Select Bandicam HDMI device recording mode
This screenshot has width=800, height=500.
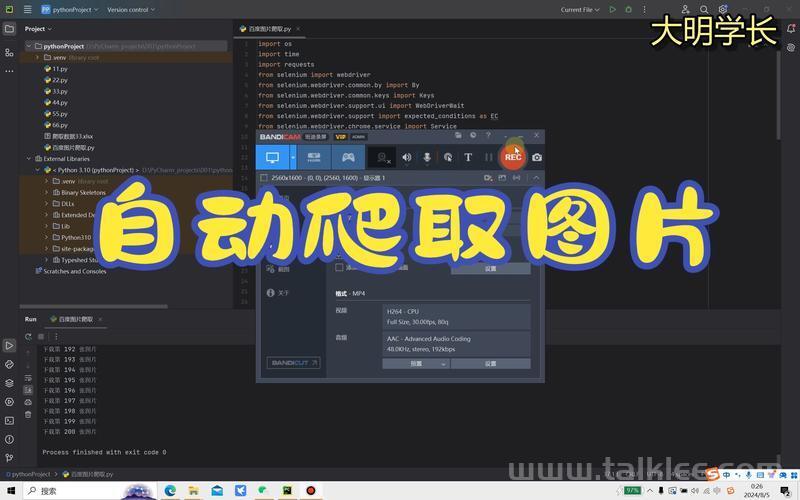pos(314,158)
